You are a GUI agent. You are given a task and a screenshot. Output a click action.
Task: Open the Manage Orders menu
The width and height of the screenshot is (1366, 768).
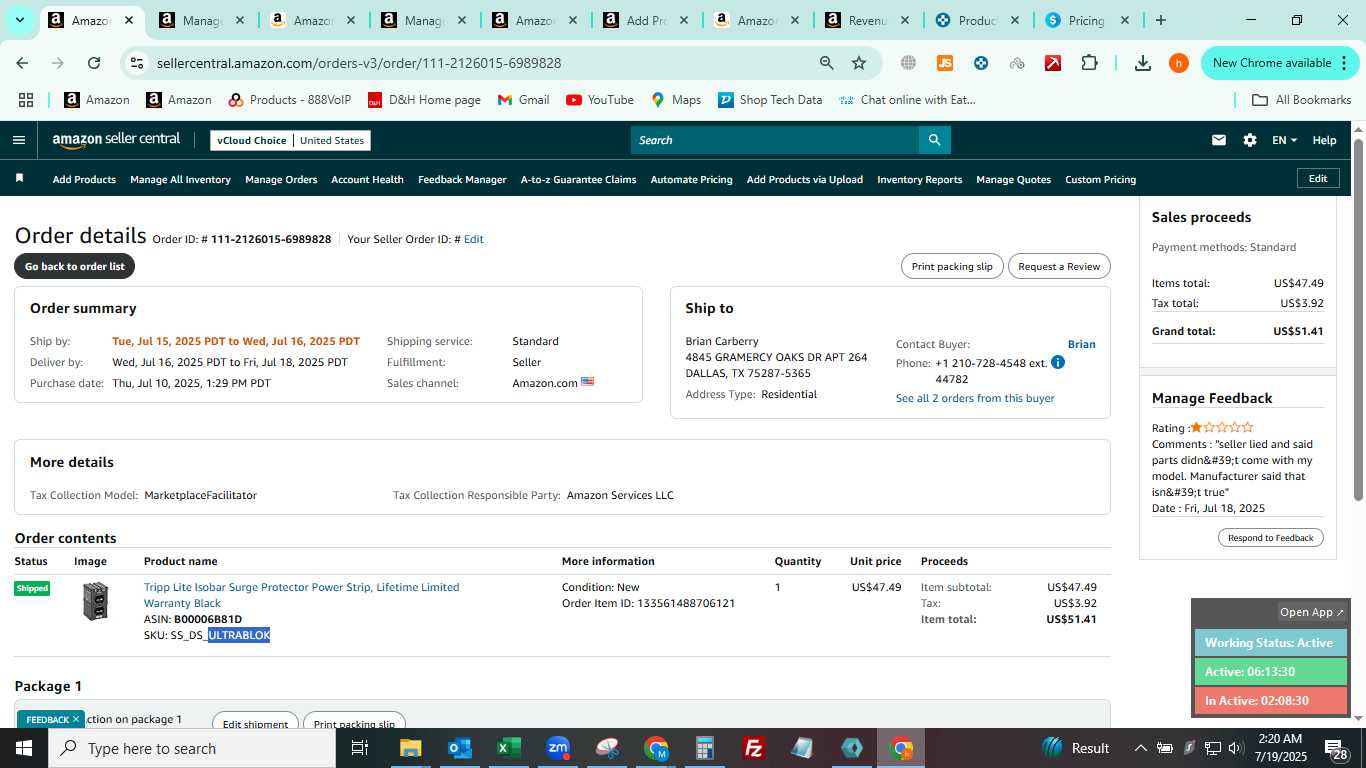281,179
